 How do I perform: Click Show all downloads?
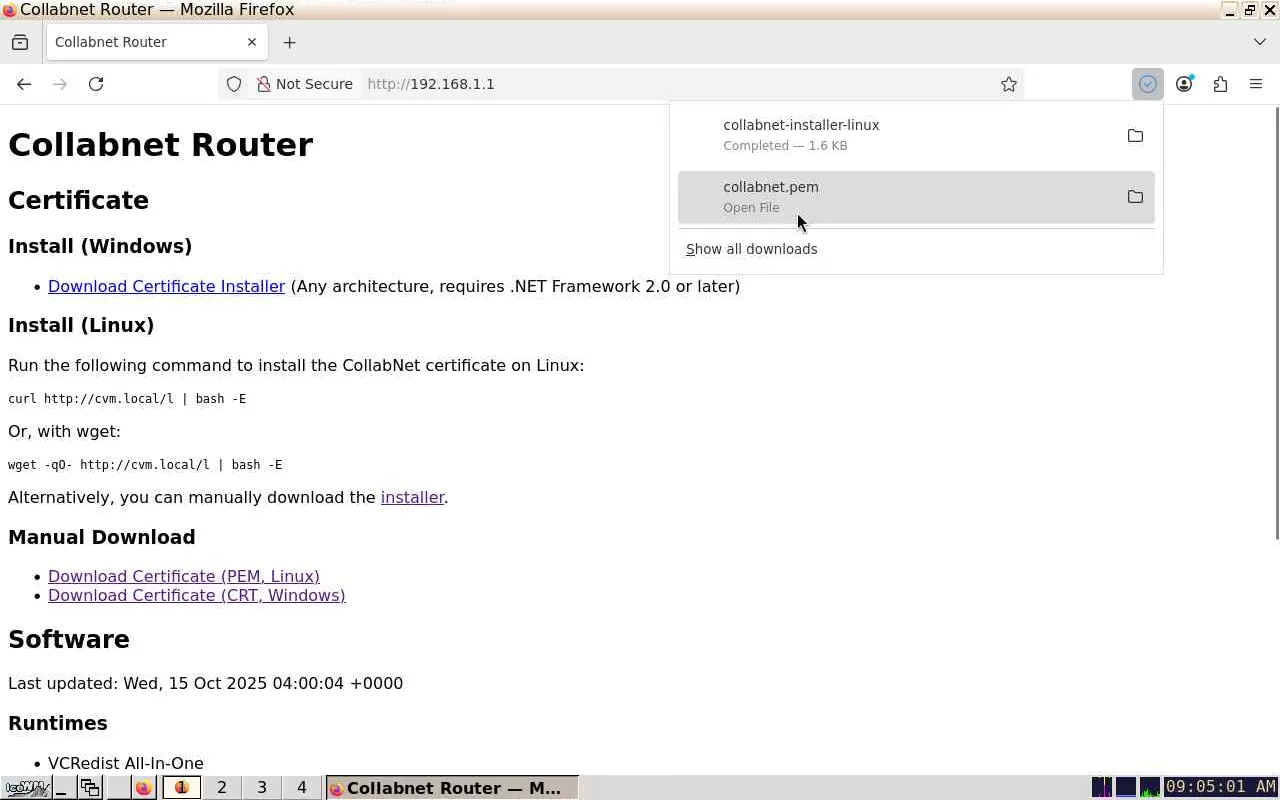[x=751, y=249]
